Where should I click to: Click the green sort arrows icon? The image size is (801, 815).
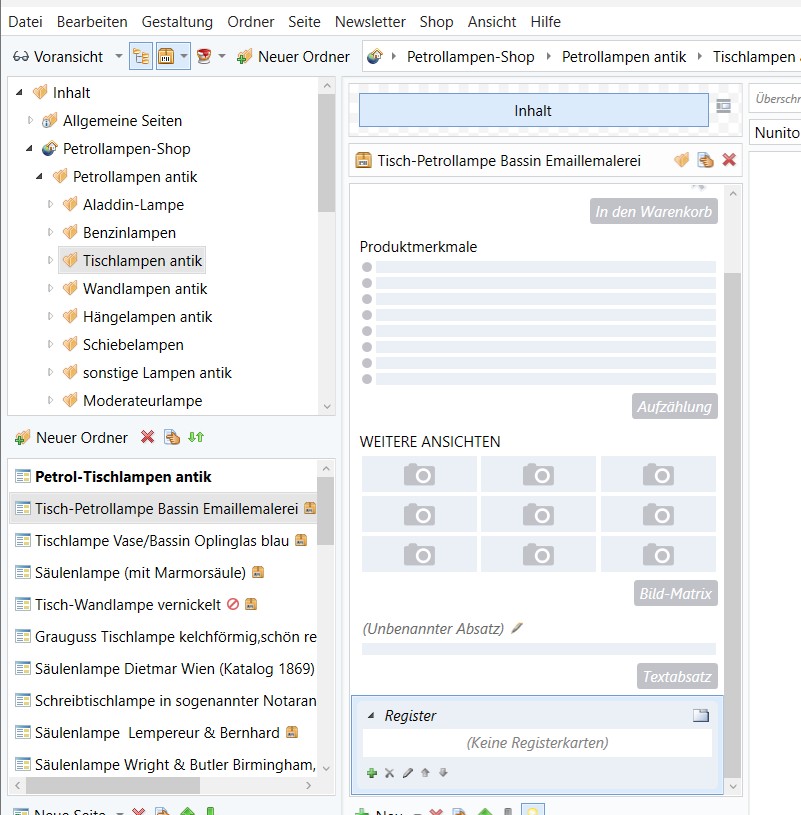194,438
